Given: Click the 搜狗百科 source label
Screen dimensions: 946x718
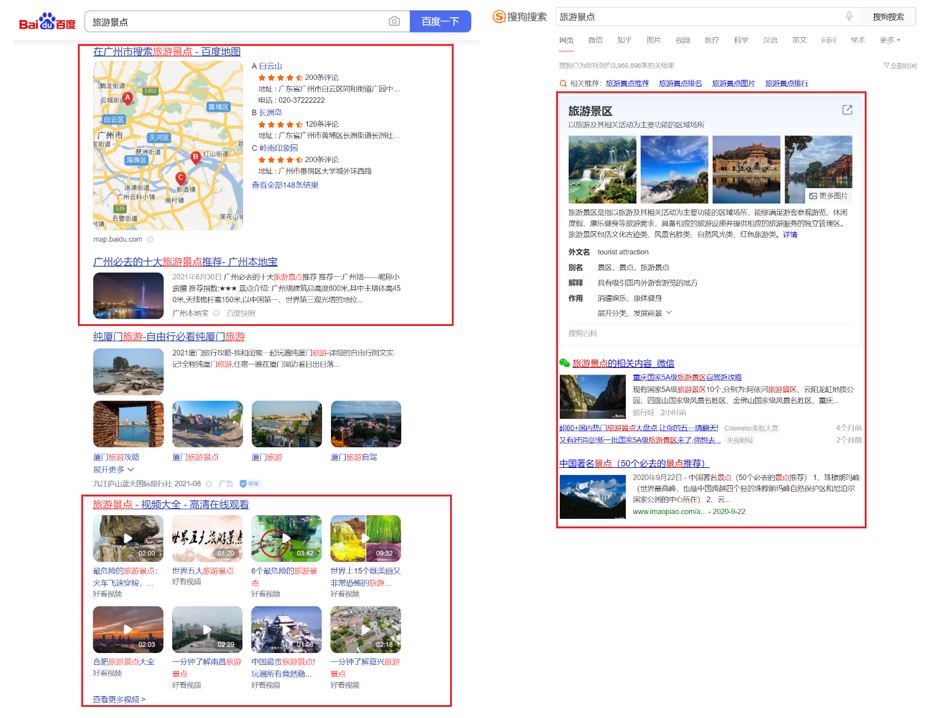Looking at the screenshot, I should [x=582, y=333].
